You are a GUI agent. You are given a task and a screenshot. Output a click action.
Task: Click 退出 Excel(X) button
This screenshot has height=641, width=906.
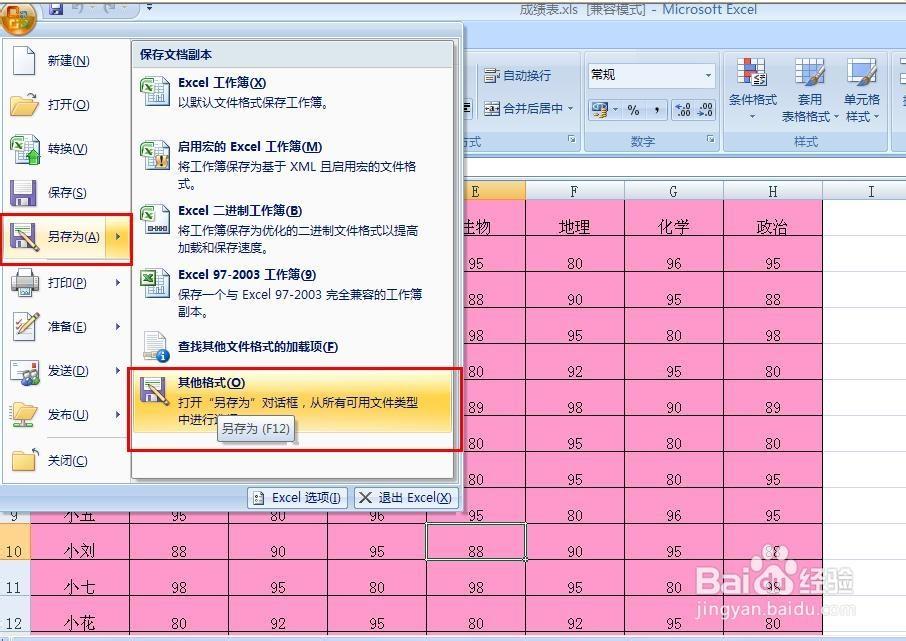click(406, 498)
